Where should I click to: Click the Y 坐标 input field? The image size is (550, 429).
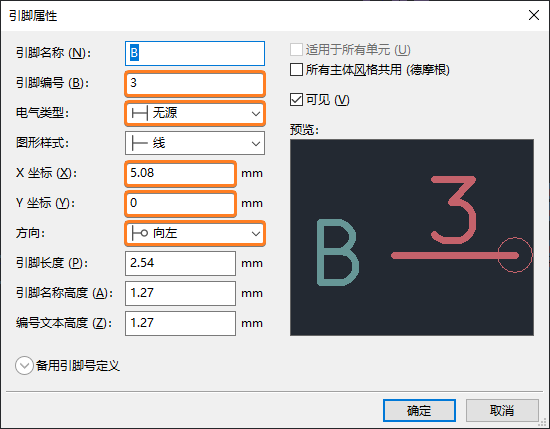point(180,203)
